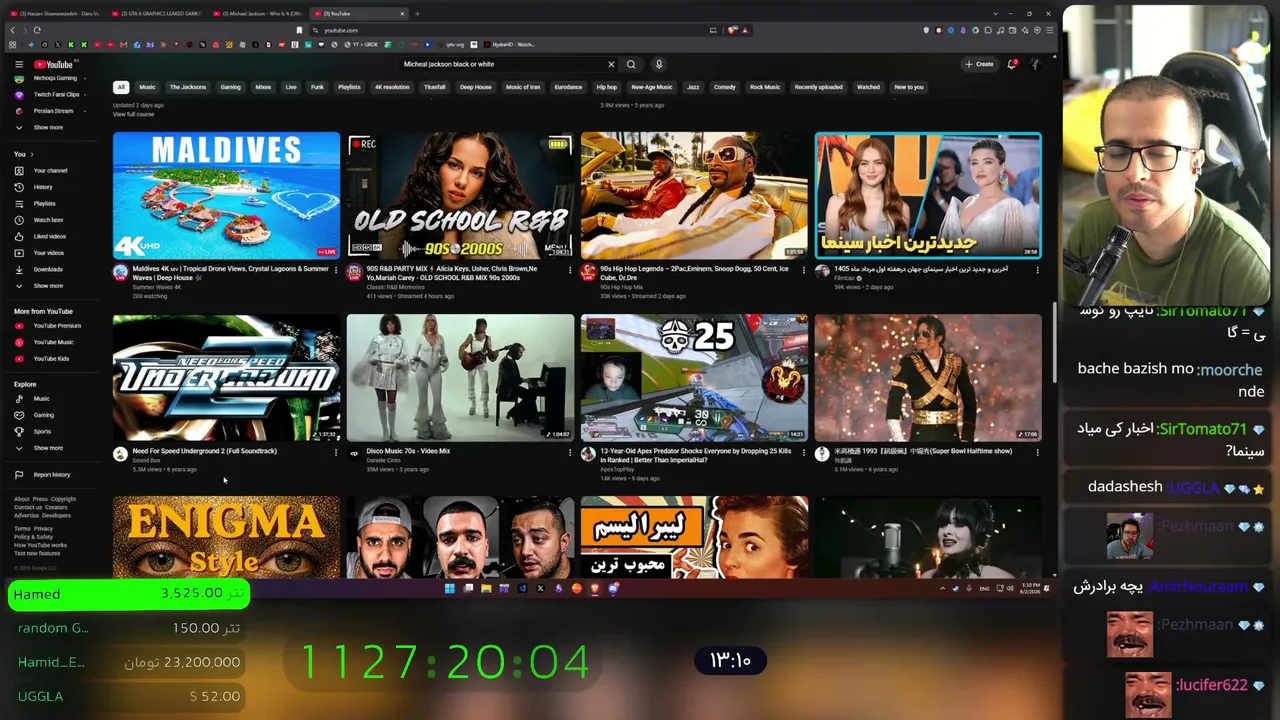The image size is (1280, 720).
Task: Open the YouTube hamburger guide menu
Action: click(x=18, y=64)
